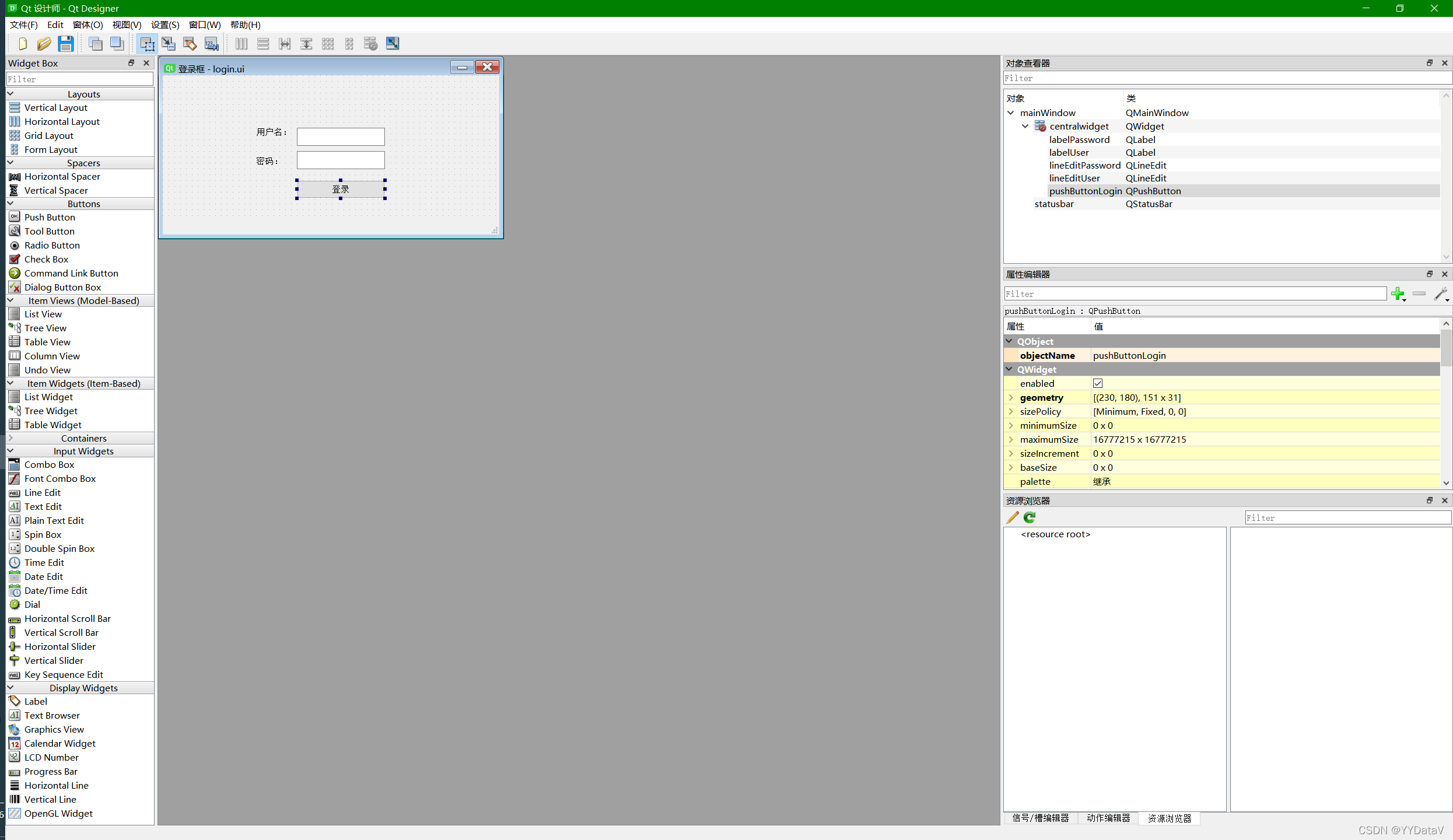The width and height of the screenshot is (1453, 840).
Task: Open the Edit Tab Order mode
Action: point(211,43)
